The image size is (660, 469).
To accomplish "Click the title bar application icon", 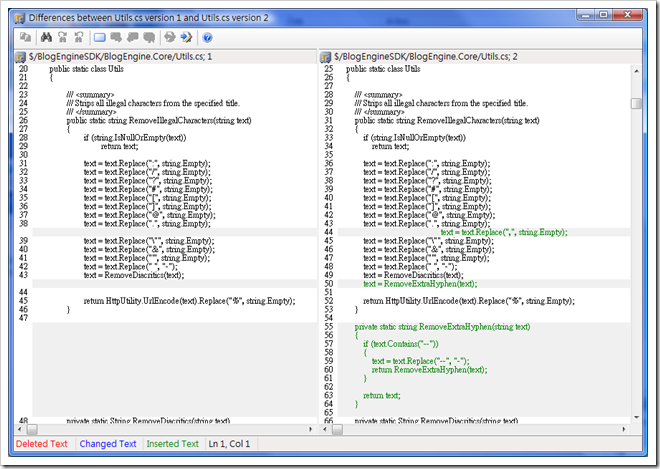I will [x=20, y=18].
